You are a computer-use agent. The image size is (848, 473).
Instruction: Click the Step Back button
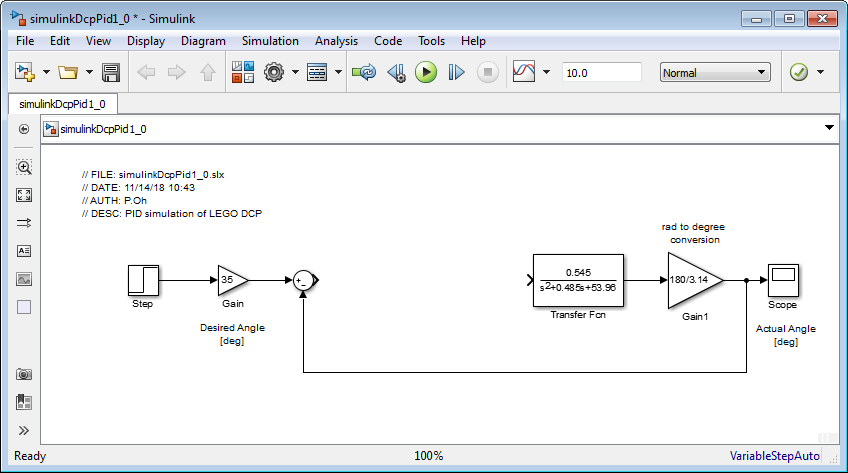(396, 72)
